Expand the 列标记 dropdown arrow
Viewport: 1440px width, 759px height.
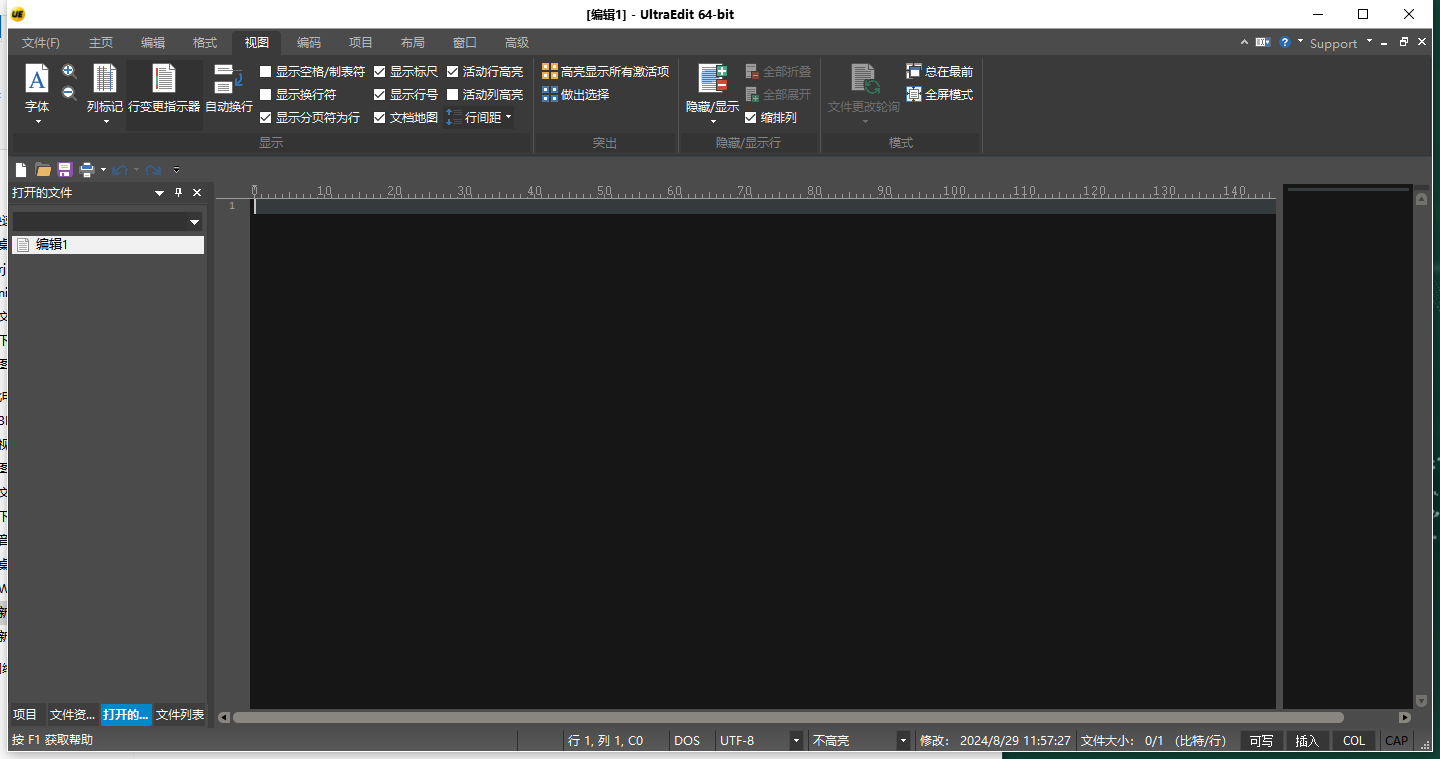(x=105, y=122)
